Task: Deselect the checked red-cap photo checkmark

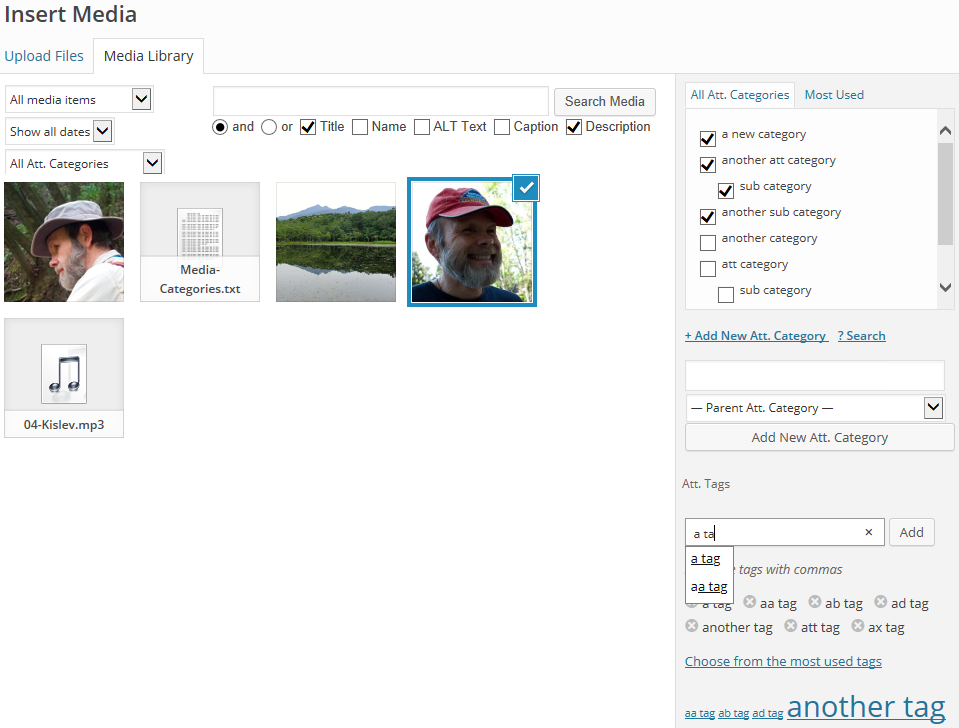Action: click(x=526, y=188)
